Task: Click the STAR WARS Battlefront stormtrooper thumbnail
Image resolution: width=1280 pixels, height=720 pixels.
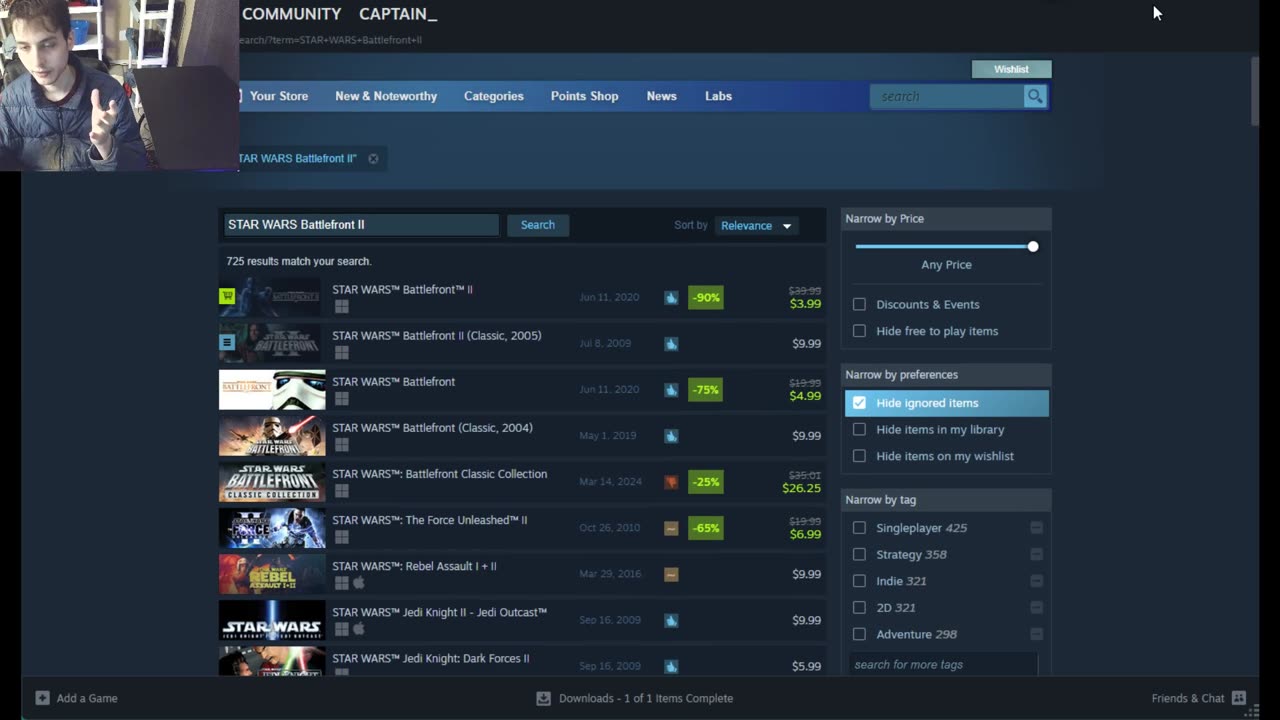Action: [272, 390]
